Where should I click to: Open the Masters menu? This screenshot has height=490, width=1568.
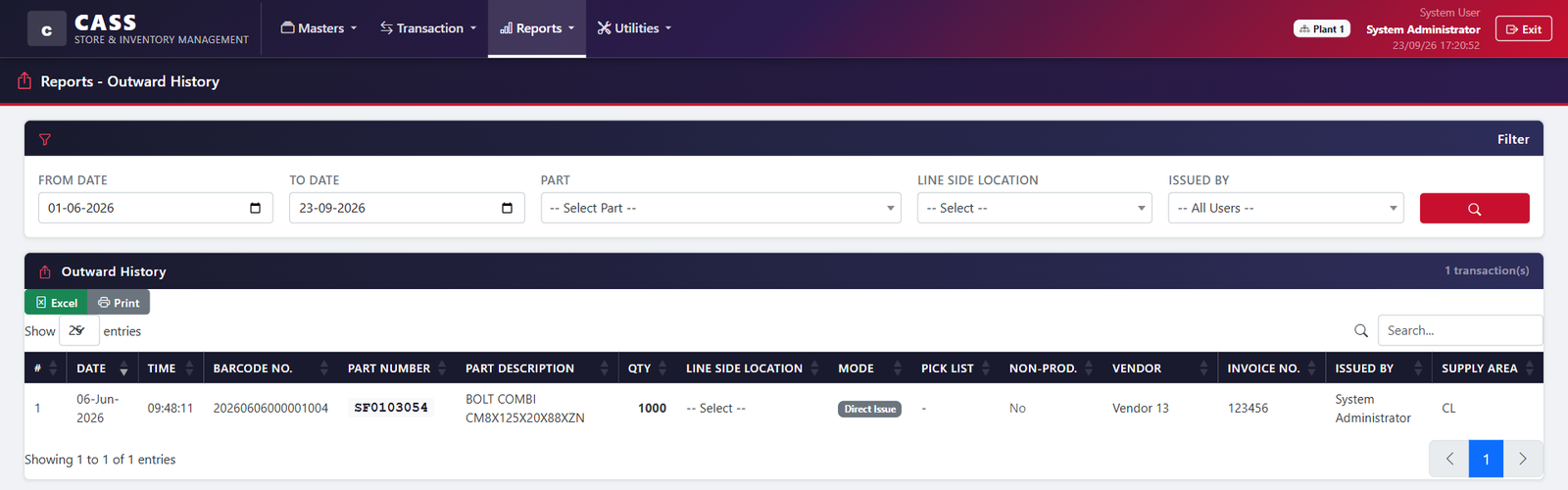[319, 28]
